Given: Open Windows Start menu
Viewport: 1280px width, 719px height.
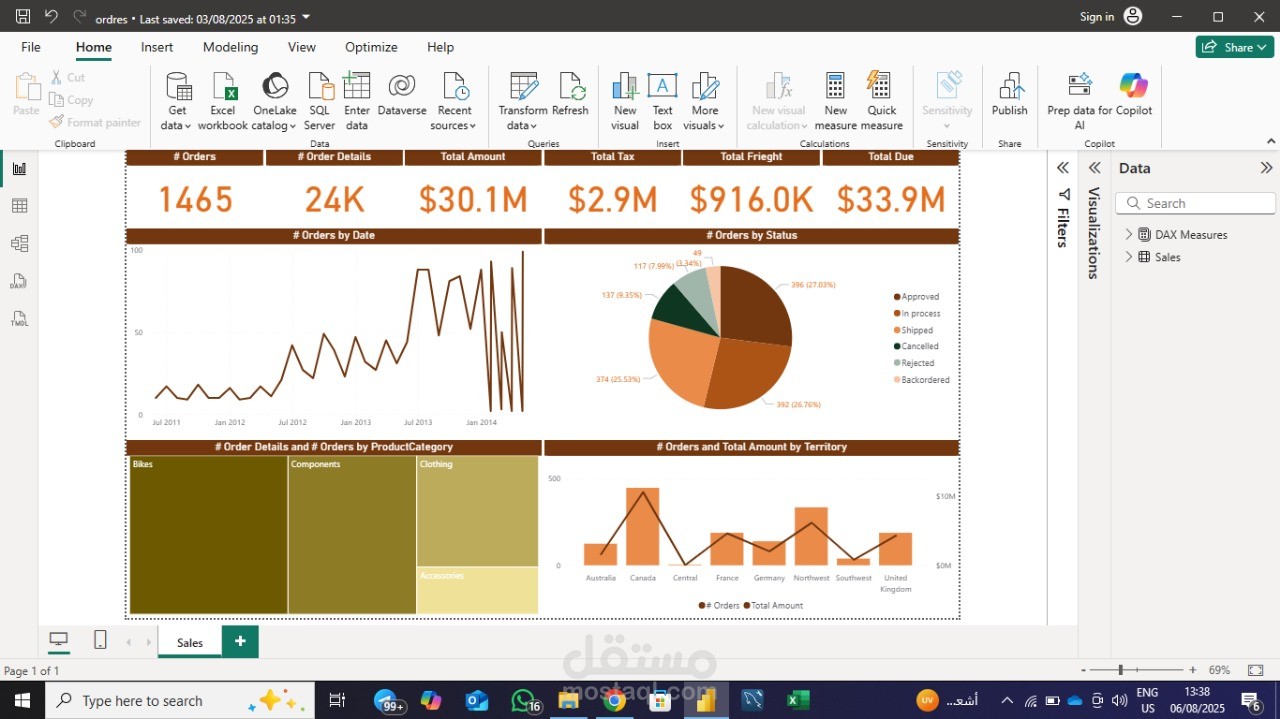Looking at the screenshot, I should point(22,700).
